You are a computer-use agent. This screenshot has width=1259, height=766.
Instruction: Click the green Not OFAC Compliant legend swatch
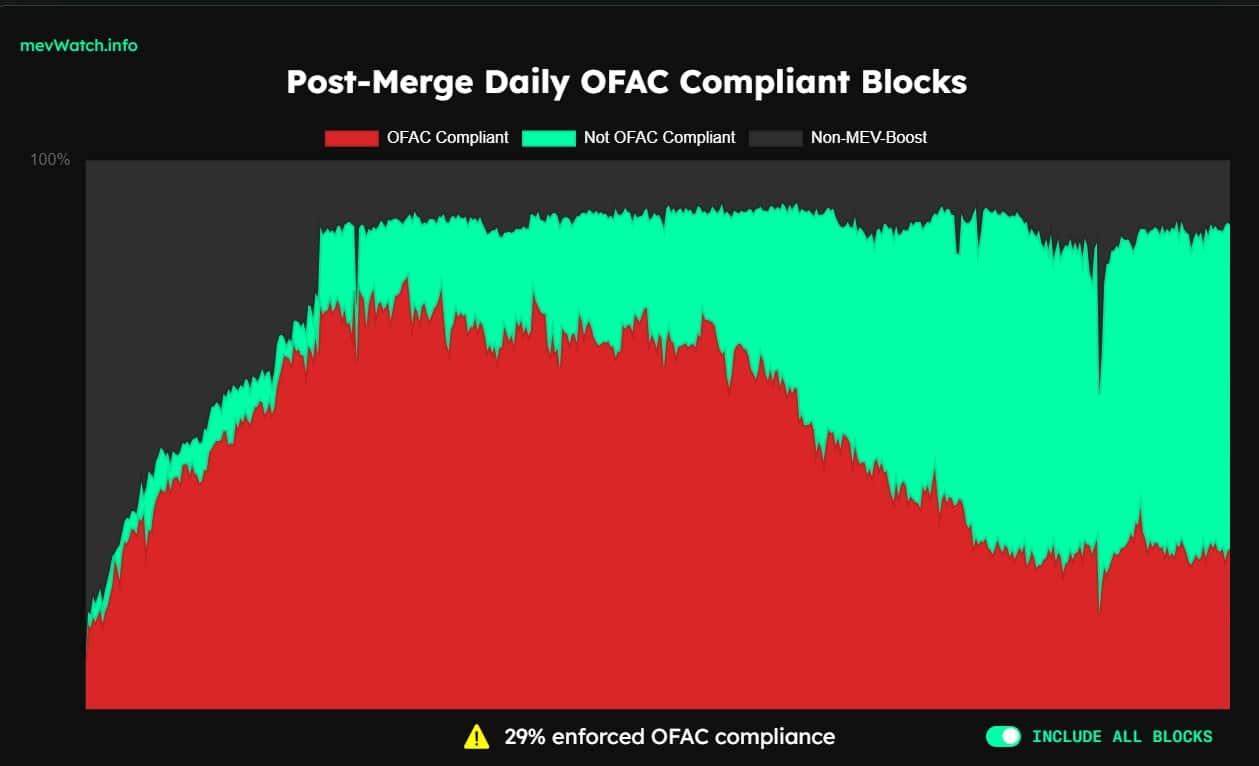click(x=548, y=138)
